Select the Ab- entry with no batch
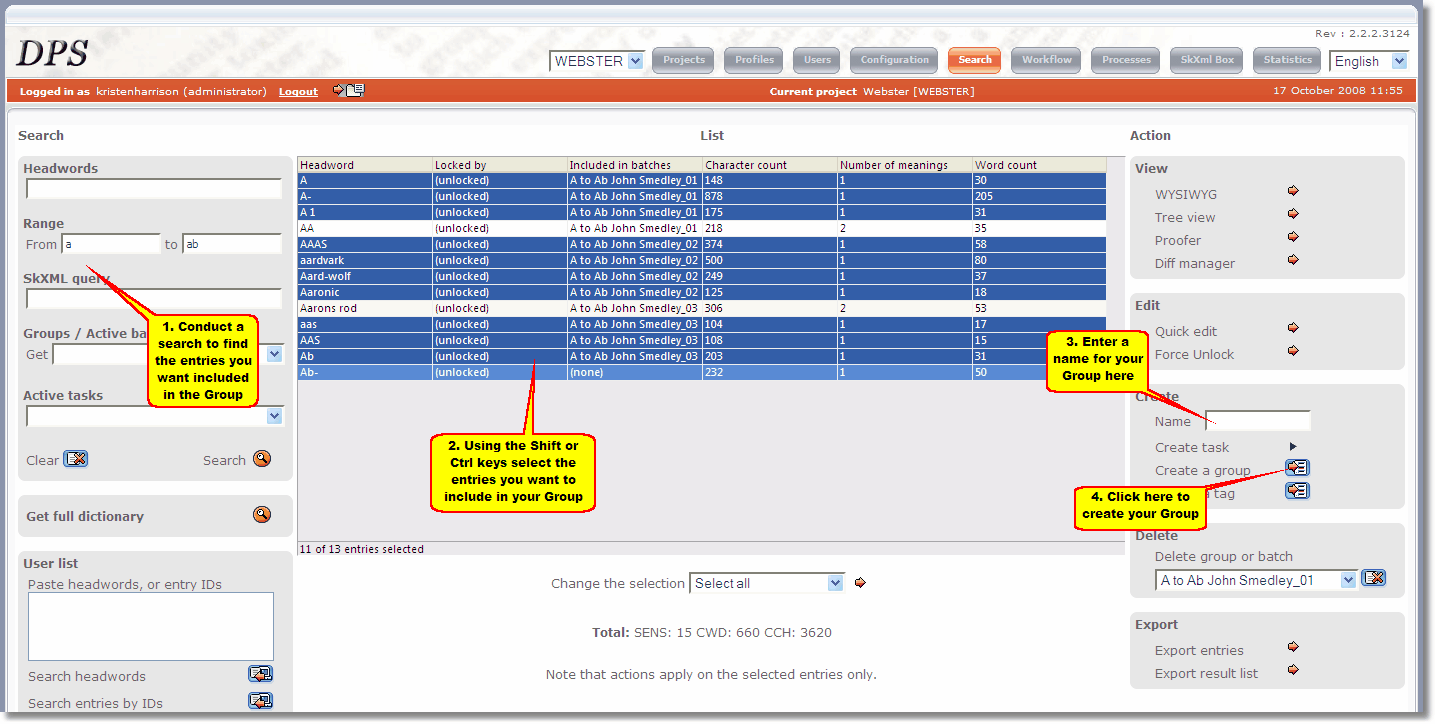 pos(702,372)
